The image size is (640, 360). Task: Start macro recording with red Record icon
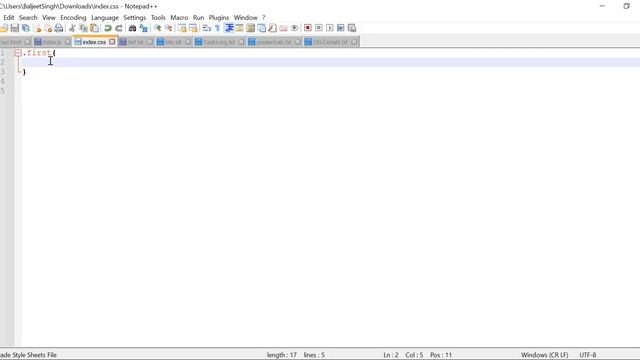[308, 28]
